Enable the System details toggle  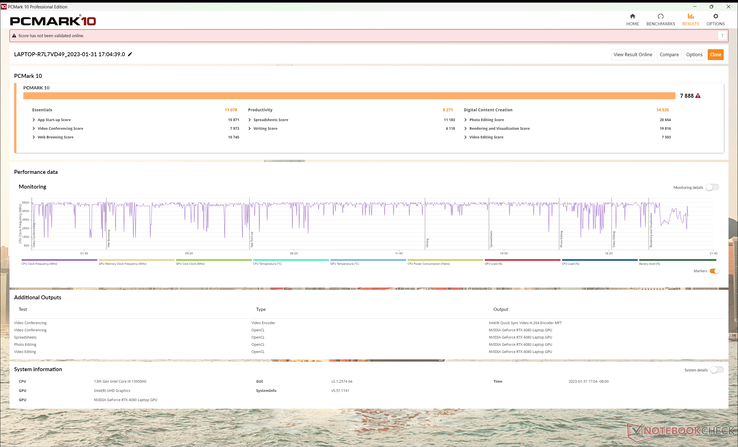click(x=716, y=370)
